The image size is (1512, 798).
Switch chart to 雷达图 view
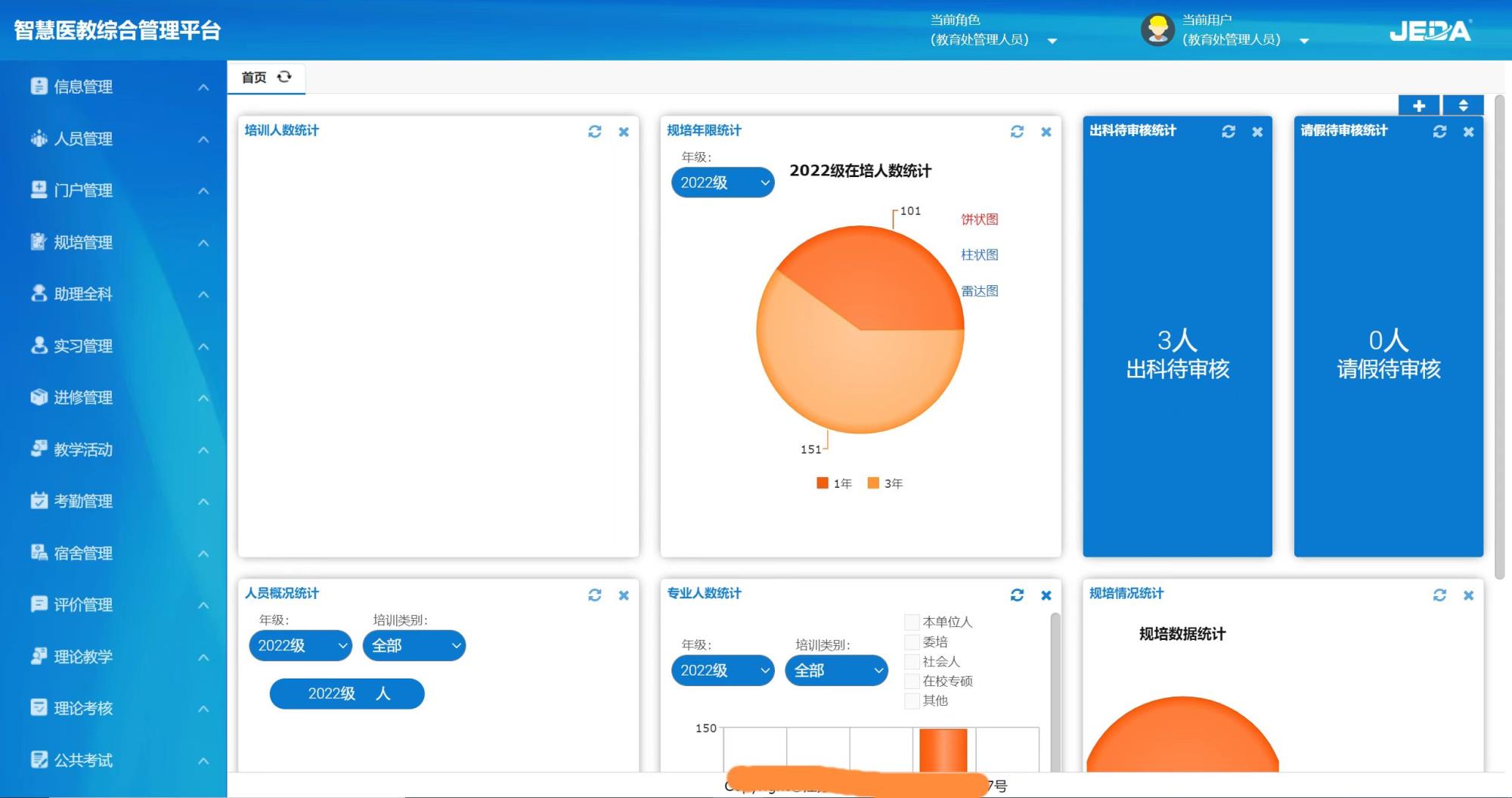tap(979, 291)
